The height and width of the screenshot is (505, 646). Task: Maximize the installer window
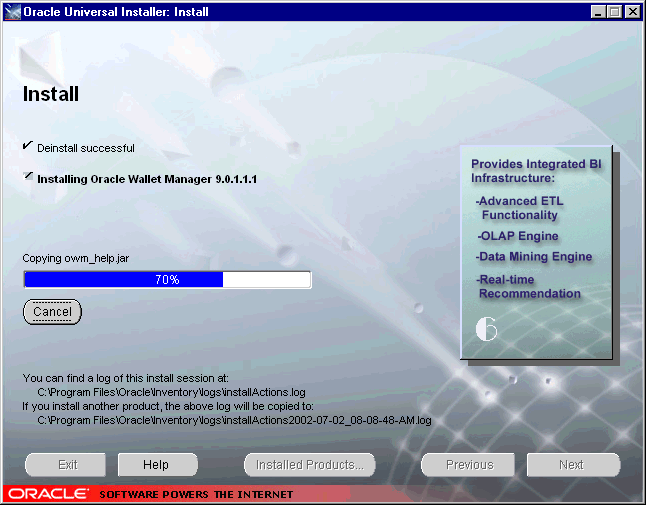click(x=614, y=12)
